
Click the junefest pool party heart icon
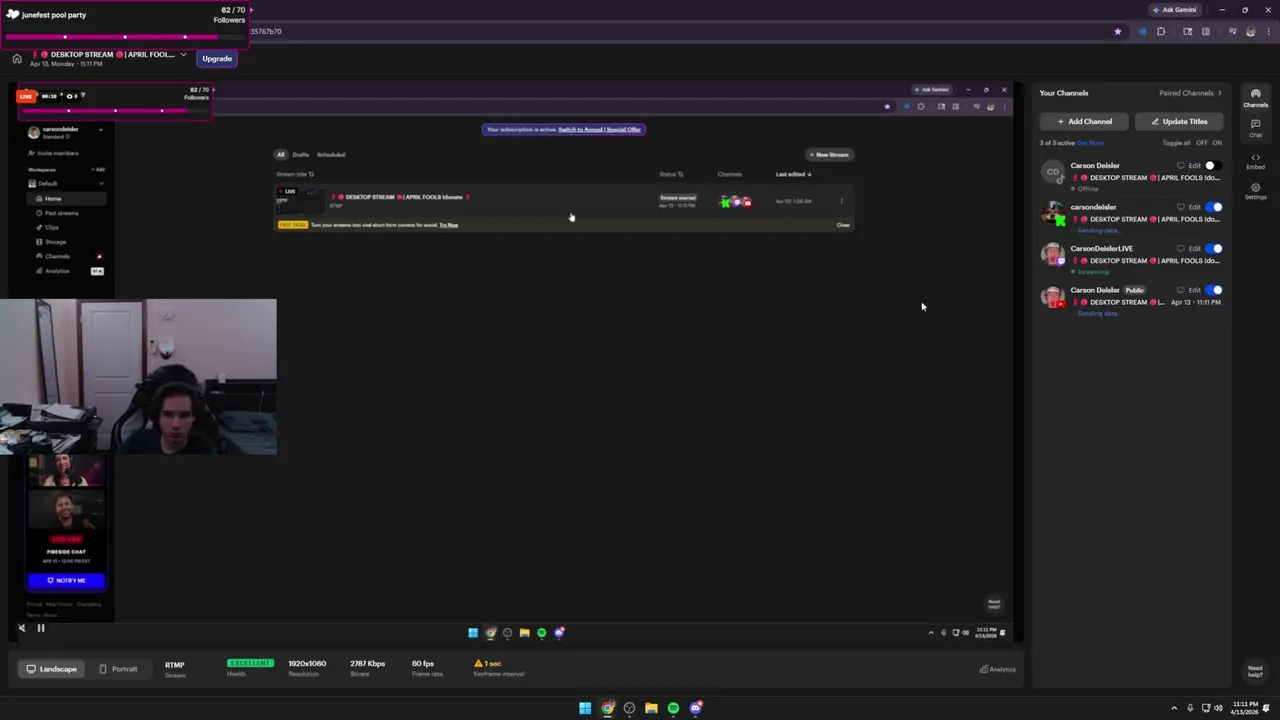pos(12,15)
